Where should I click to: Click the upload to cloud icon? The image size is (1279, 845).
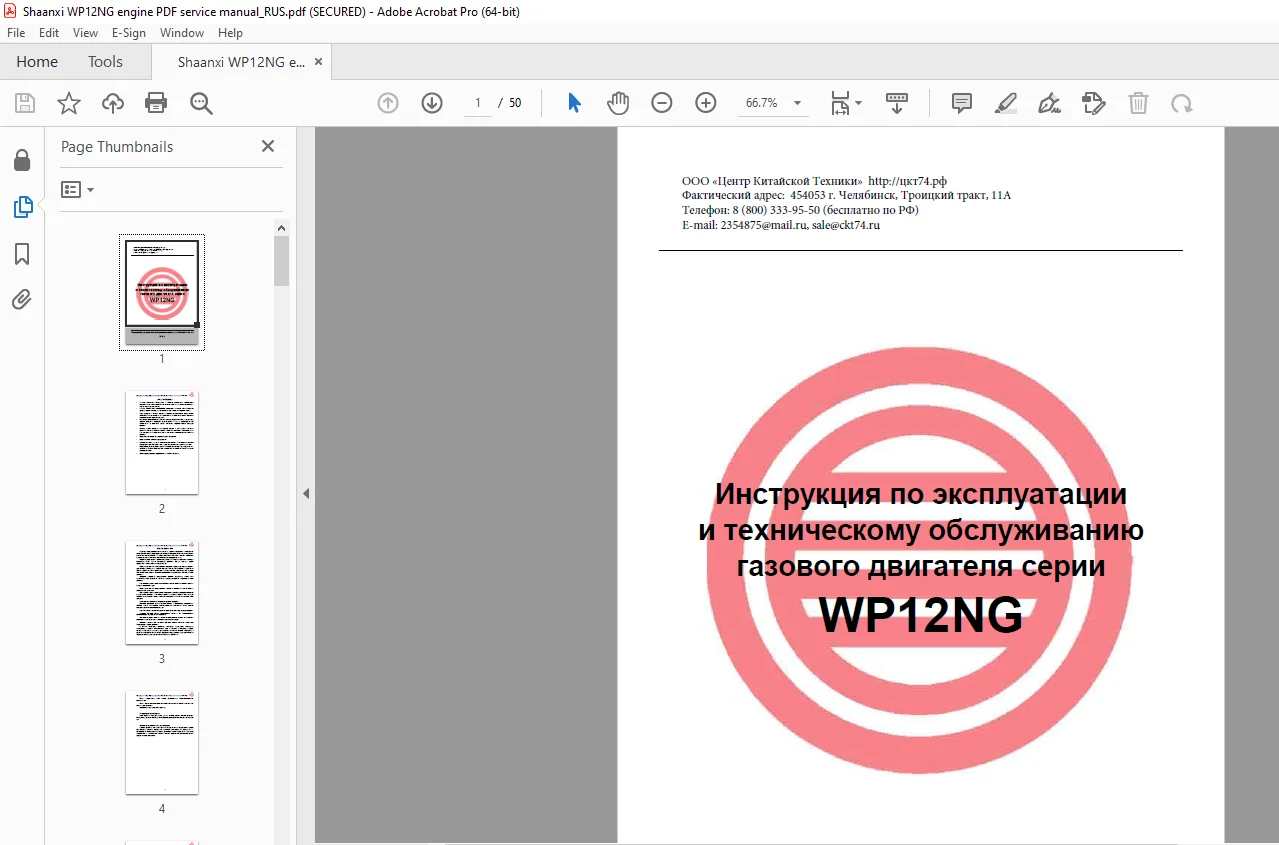(113, 103)
